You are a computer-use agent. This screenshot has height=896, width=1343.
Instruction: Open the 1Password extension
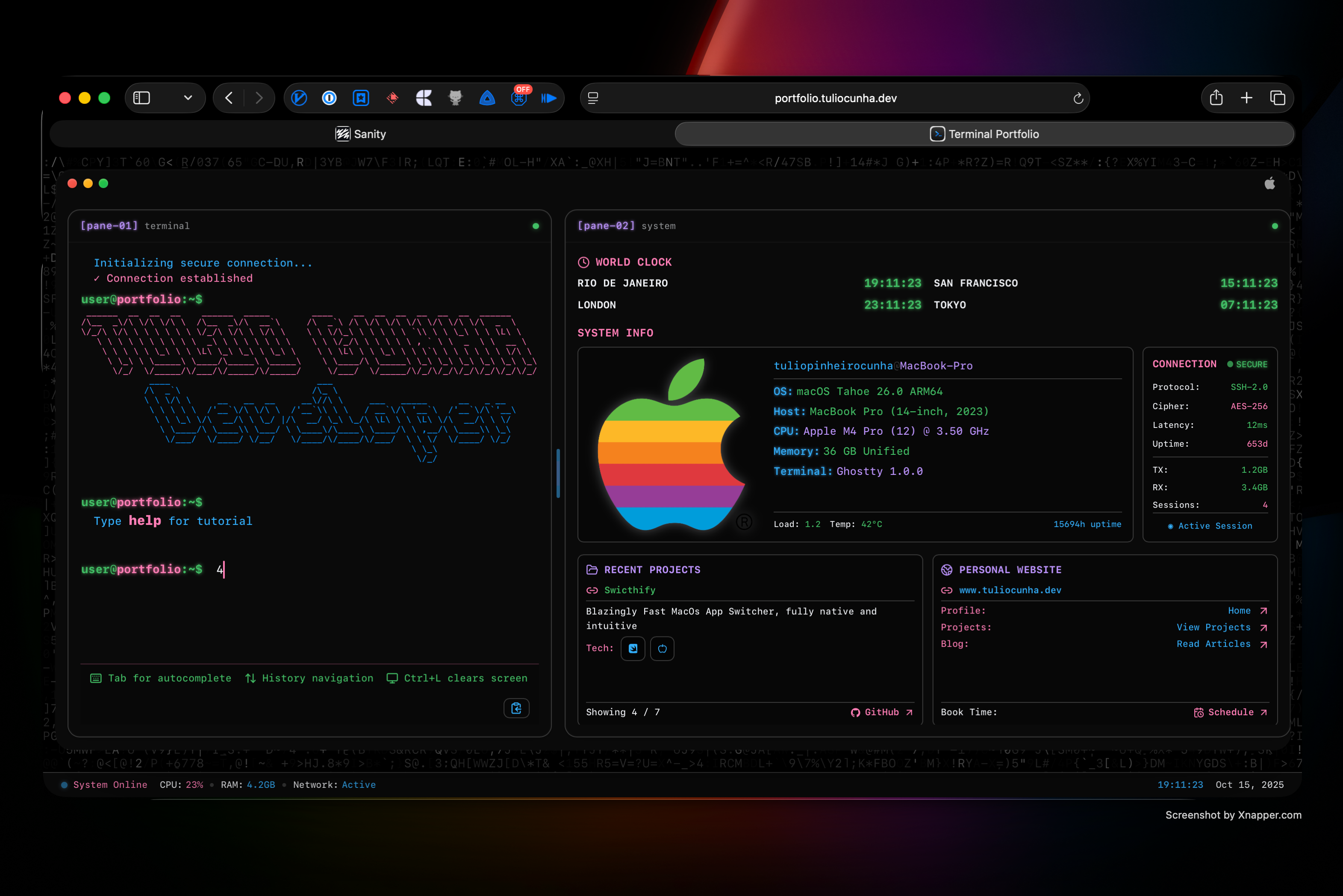[x=330, y=98]
